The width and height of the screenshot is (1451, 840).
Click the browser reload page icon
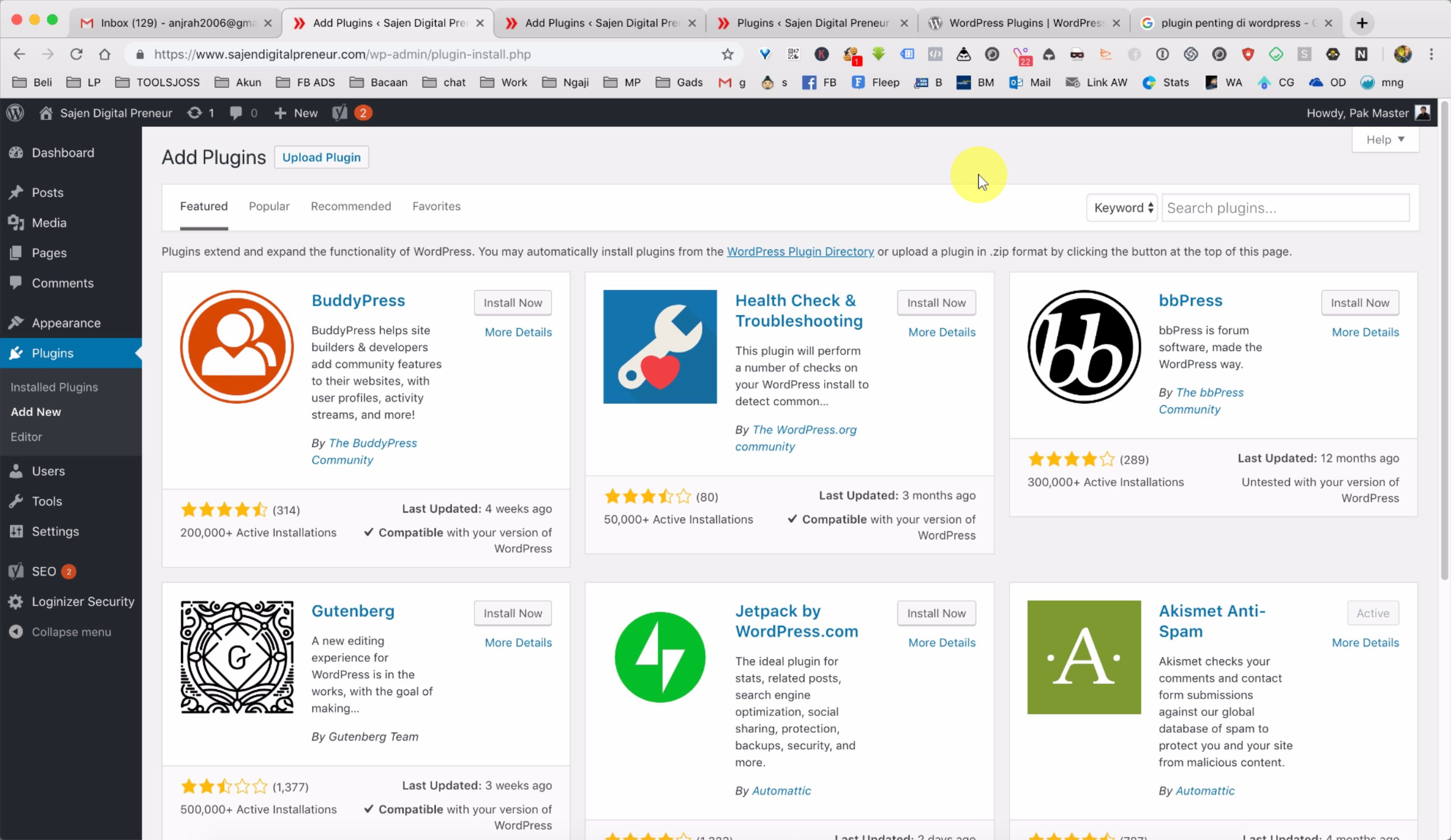coord(76,54)
